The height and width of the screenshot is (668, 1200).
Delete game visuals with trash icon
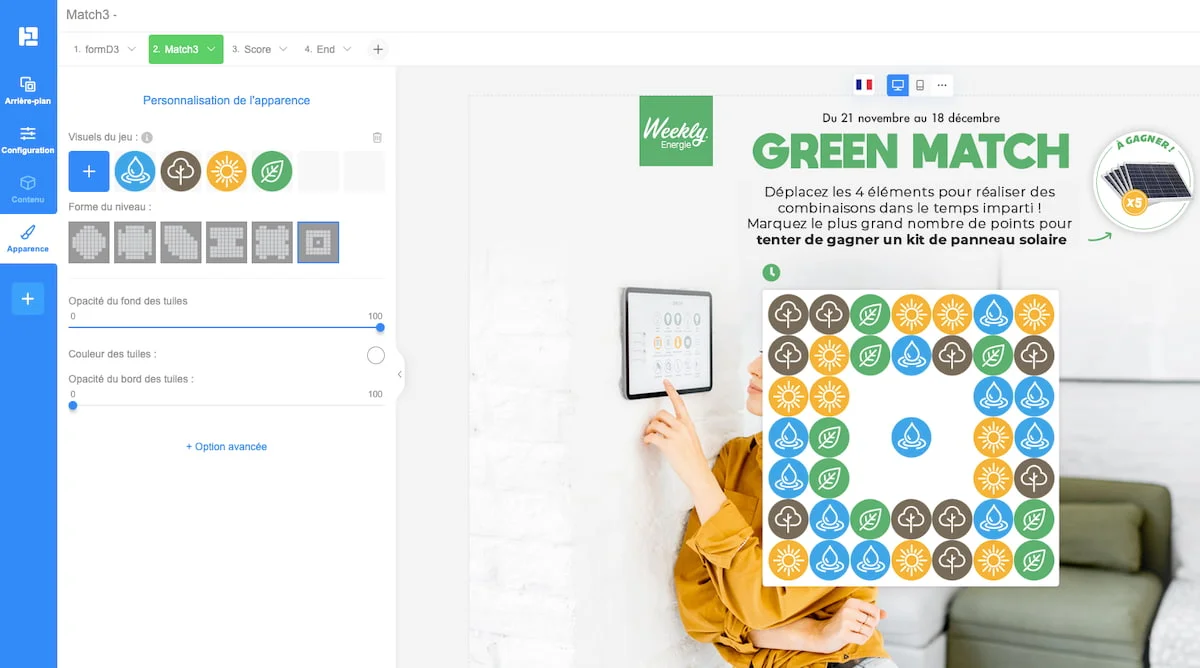pos(377,137)
